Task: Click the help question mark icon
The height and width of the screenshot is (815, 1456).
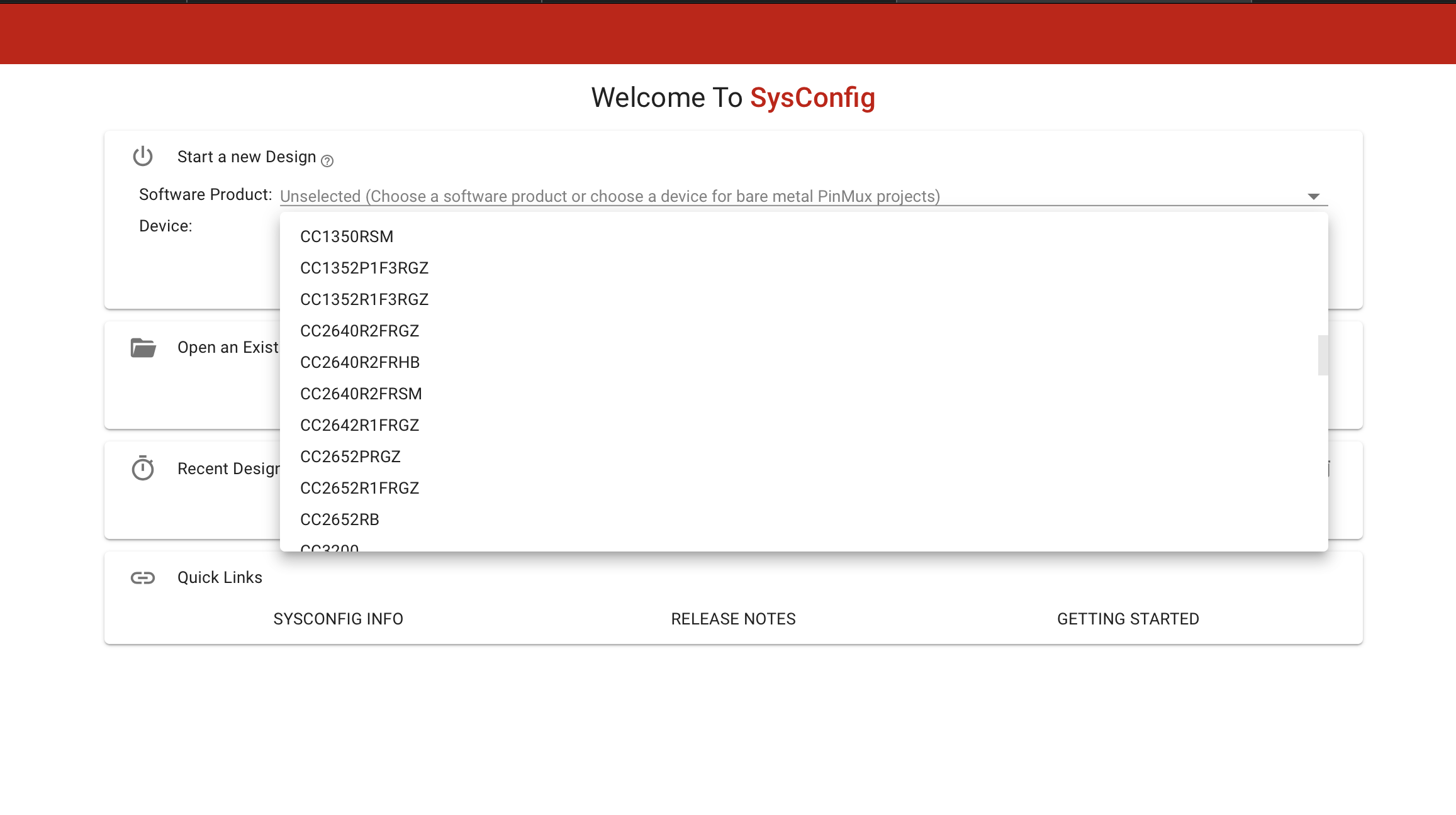Action: click(x=327, y=161)
